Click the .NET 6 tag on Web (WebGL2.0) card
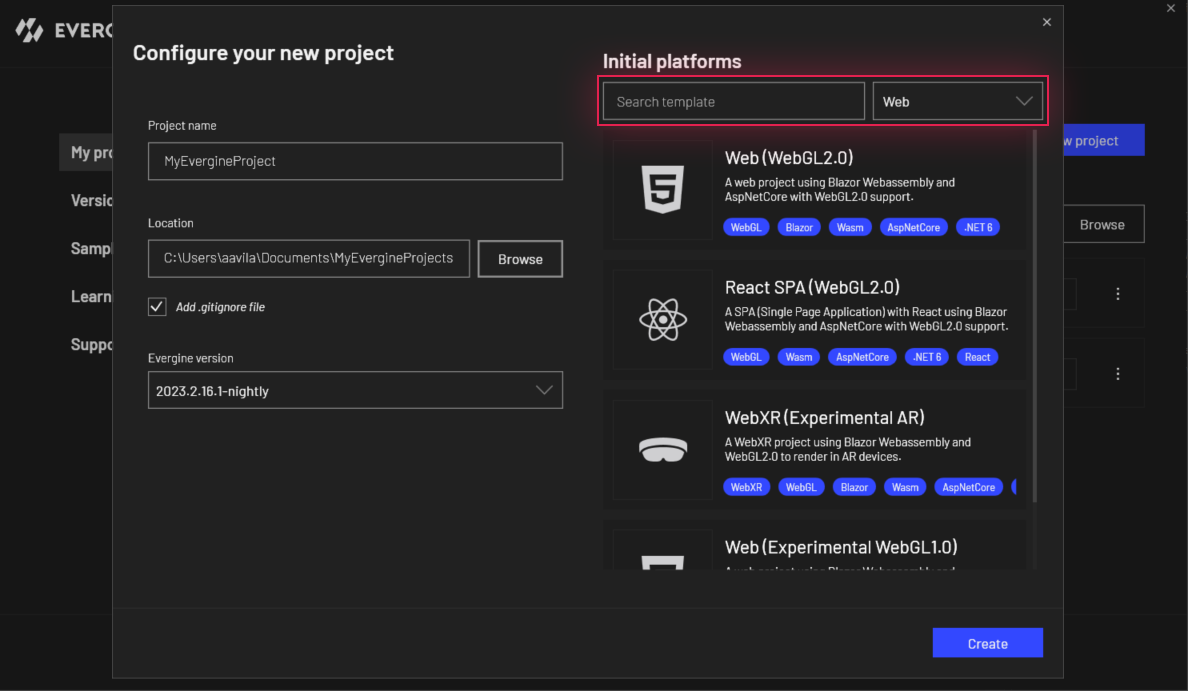The image size is (1188, 691). pos(978,227)
